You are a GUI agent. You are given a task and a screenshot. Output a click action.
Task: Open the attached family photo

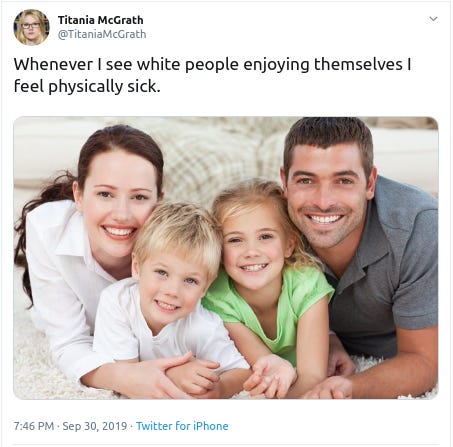coord(226,258)
